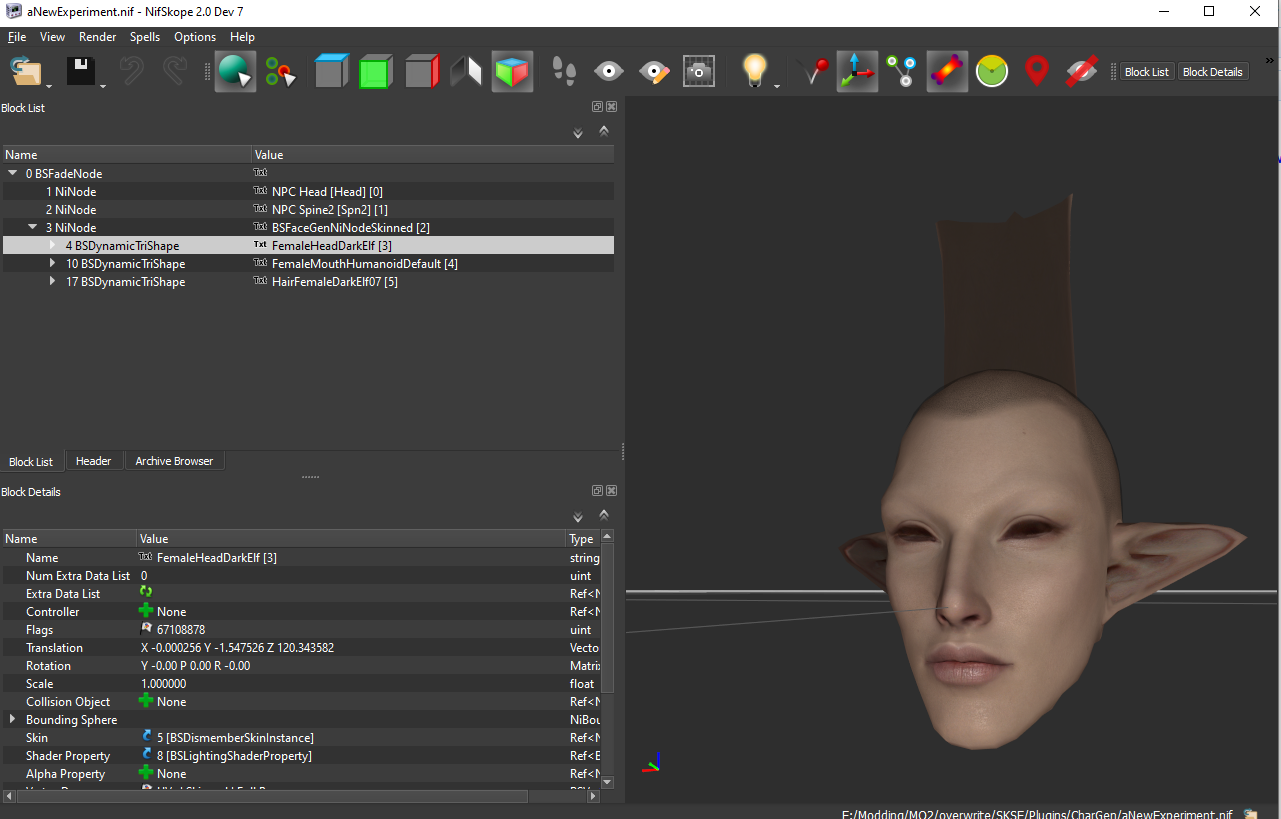Click the Load file folder icon

(x=25, y=72)
